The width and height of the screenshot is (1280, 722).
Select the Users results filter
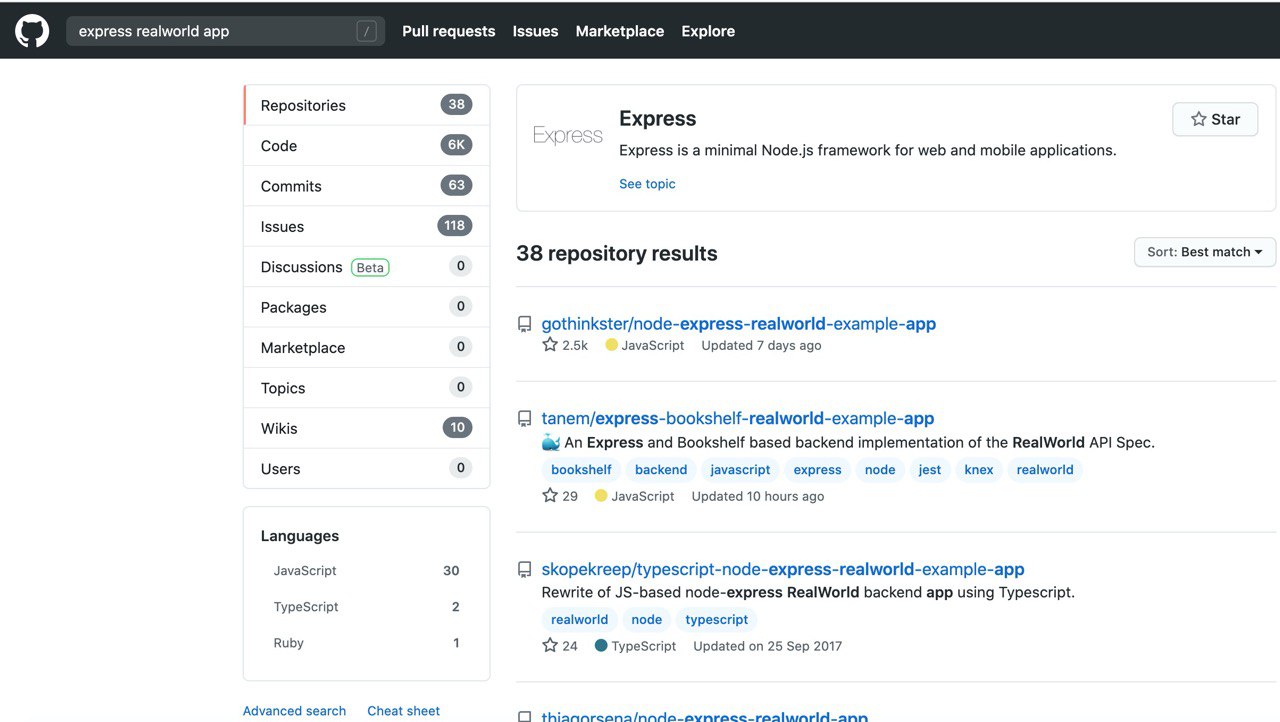point(367,468)
